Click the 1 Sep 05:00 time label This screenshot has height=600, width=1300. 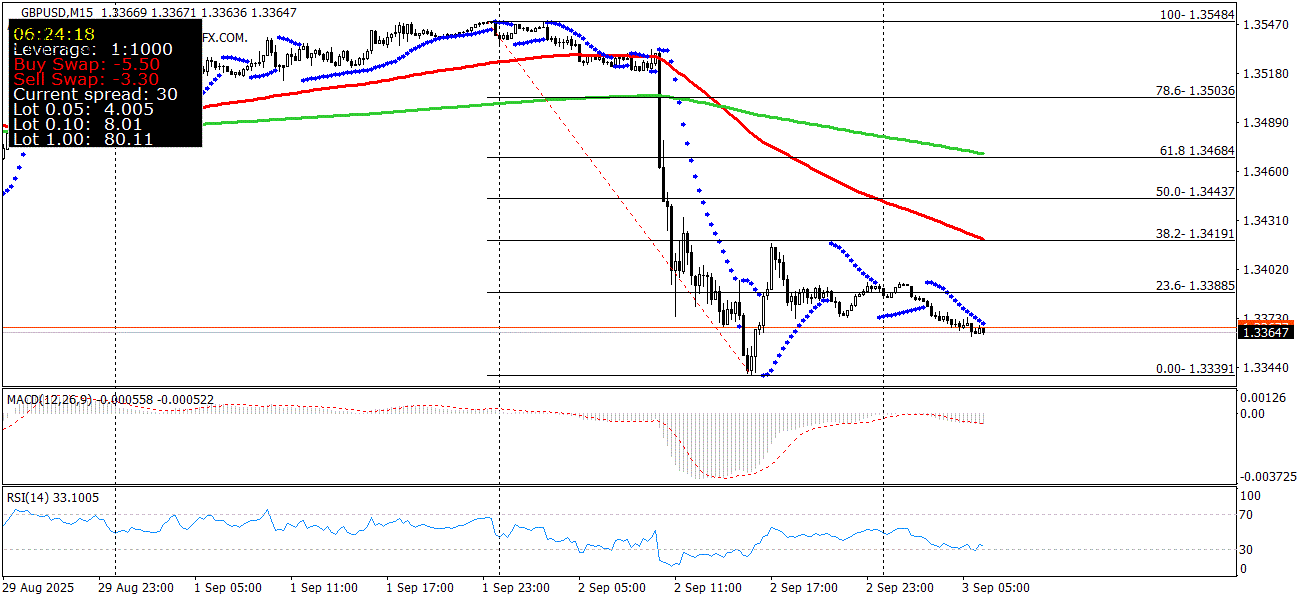click(x=227, y=588)
